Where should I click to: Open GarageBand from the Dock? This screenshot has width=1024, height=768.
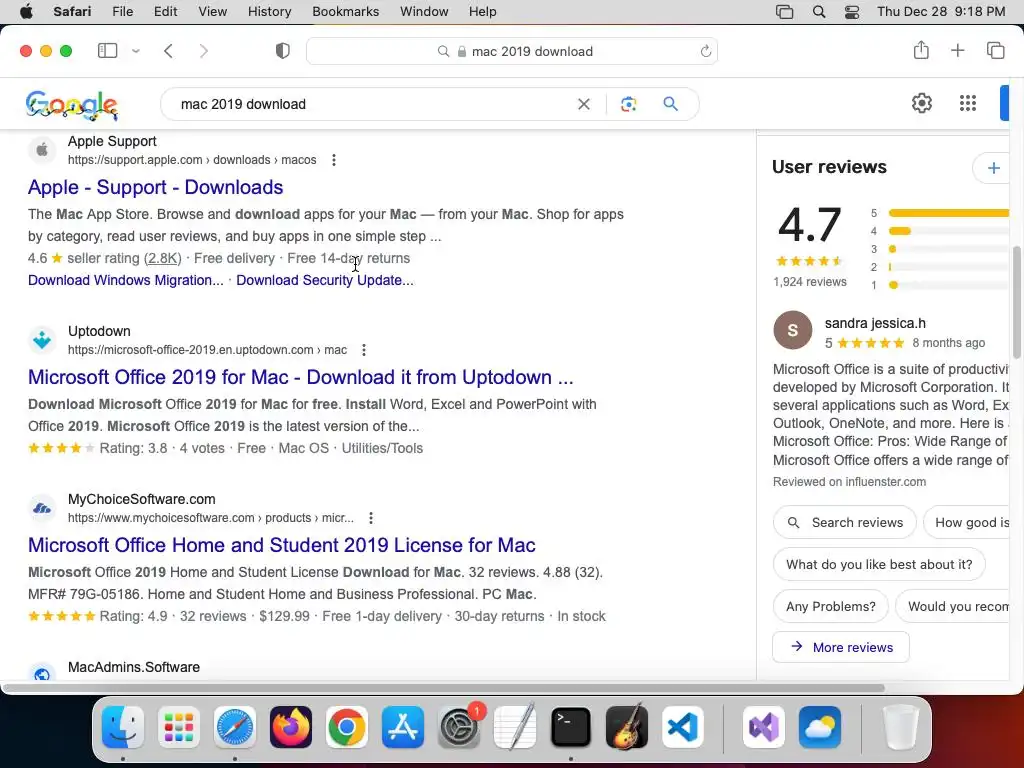(627, 727)
